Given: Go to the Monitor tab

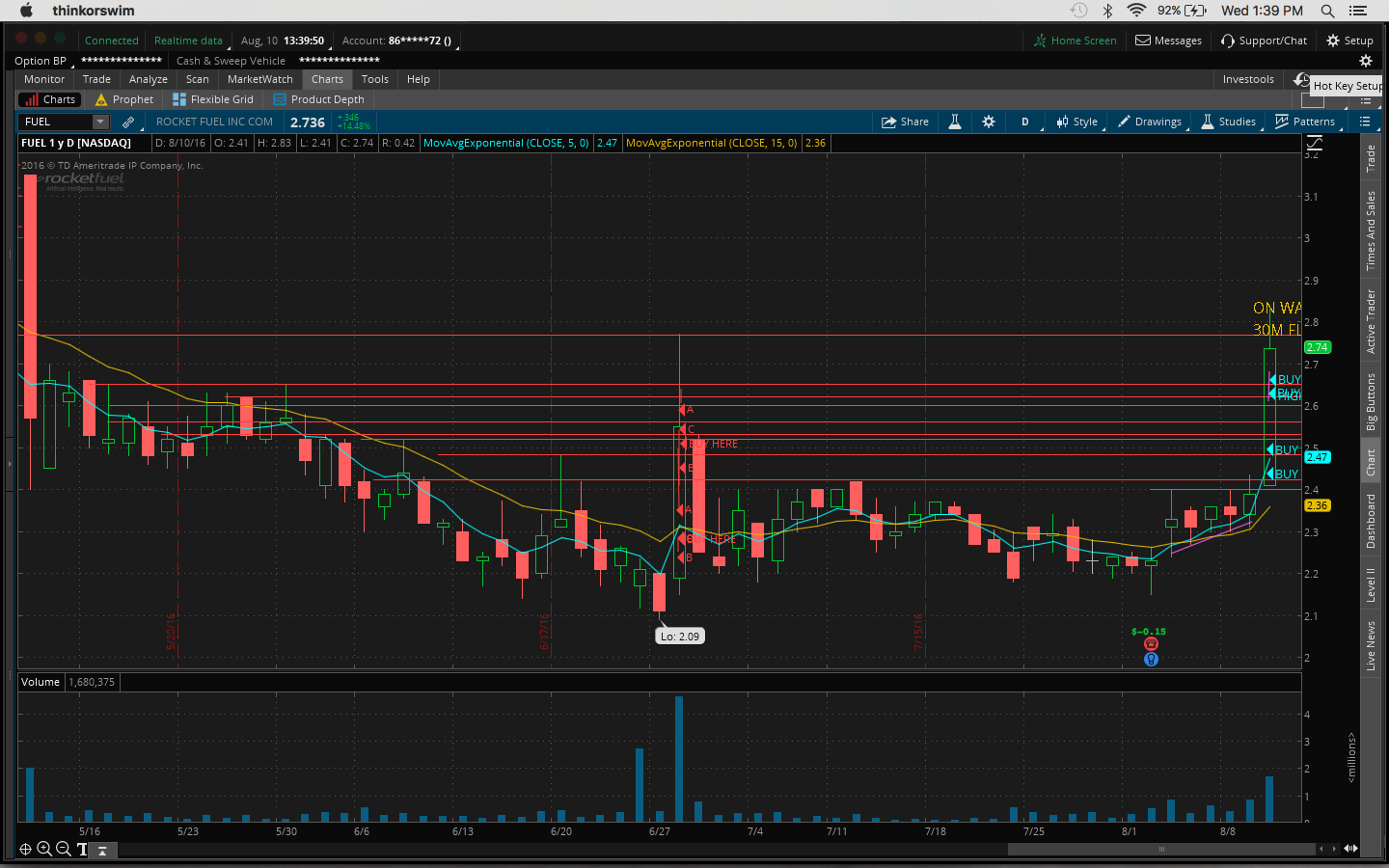Looking at the screenshot, I should [x=44, y=79].
